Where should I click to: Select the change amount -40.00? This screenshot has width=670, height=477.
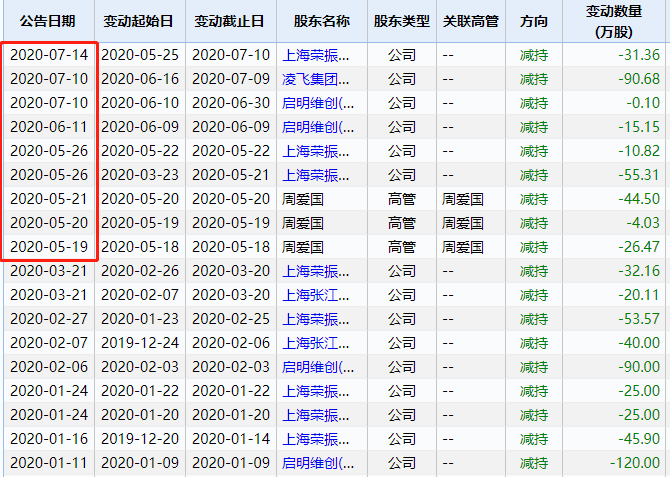(x=639, y=342)
